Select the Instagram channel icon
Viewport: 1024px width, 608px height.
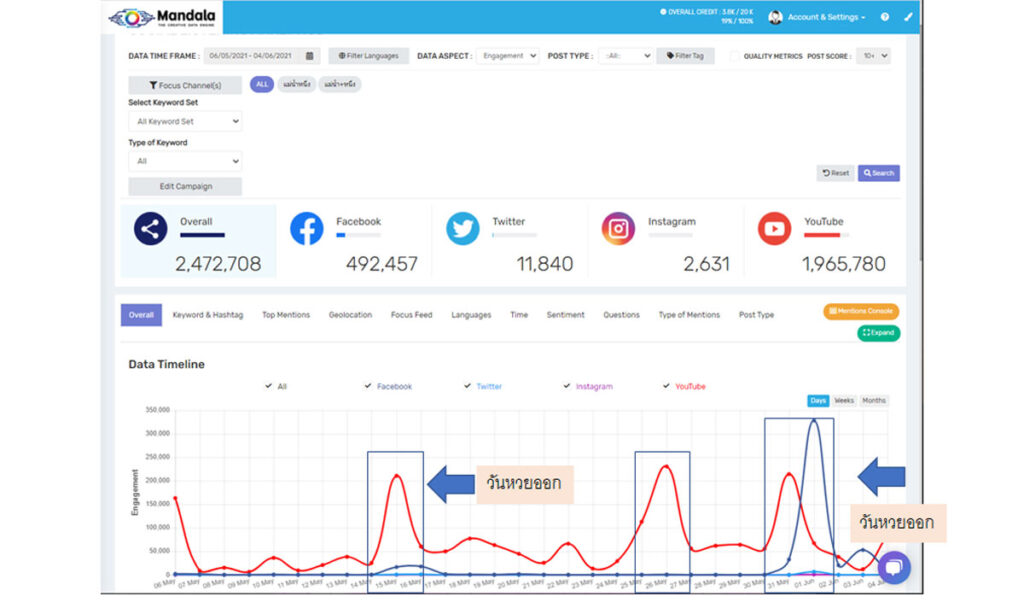[x=618, y=229]
